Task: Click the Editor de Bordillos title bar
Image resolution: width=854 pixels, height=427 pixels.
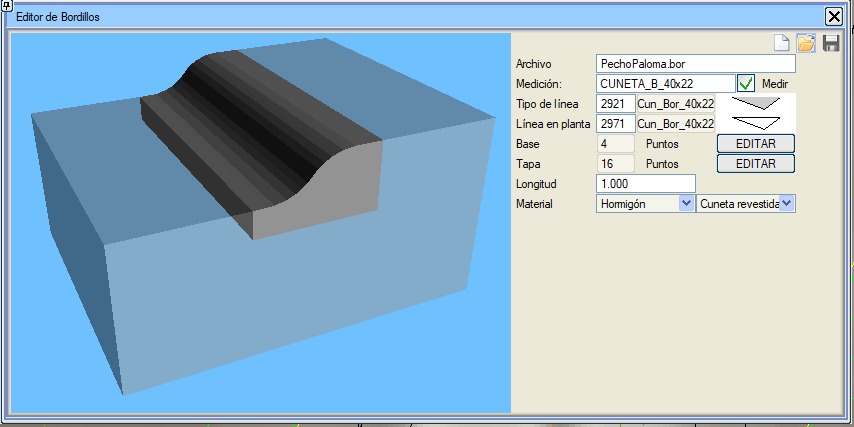Action: click(x=400, y=16)
